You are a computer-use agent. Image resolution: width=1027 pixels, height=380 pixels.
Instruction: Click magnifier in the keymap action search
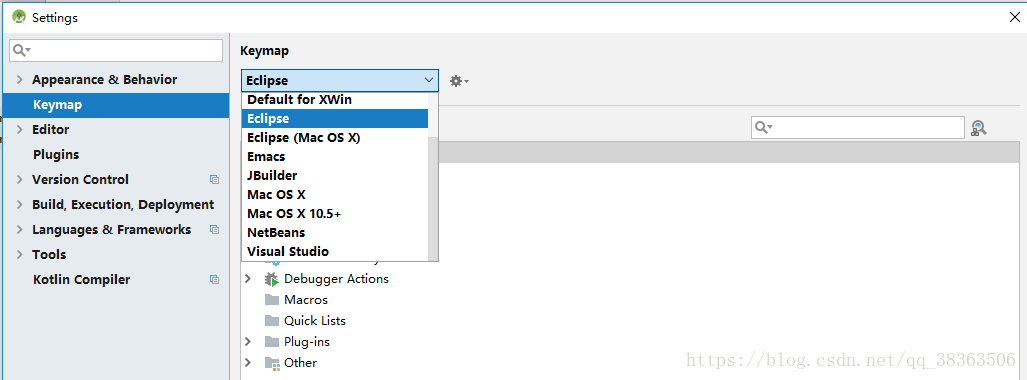[764, 127]
